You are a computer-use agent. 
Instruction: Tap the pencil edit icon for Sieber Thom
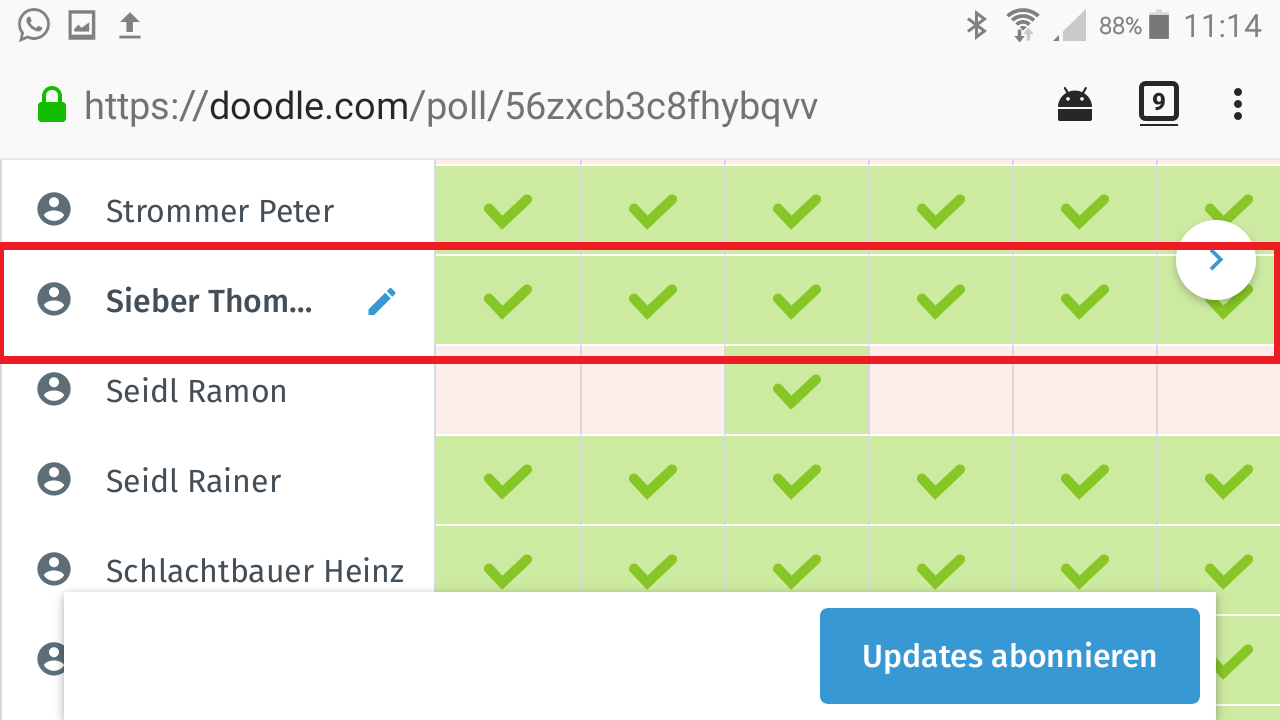[382, 301]
